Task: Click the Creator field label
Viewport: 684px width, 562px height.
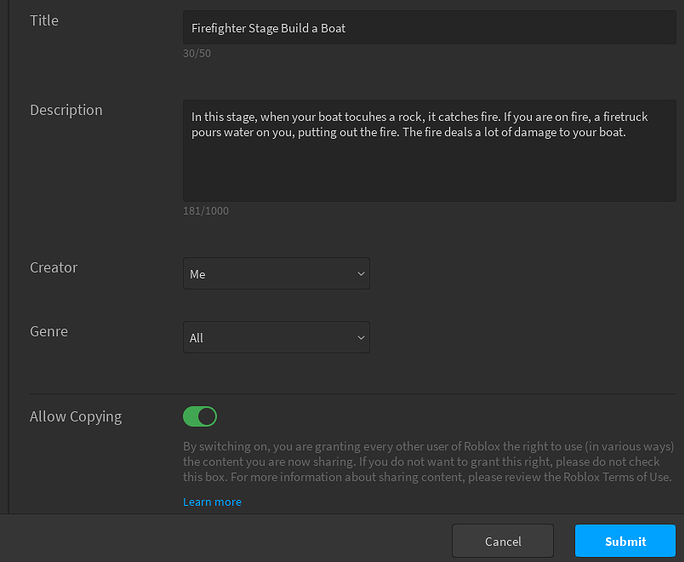Action: (x=54, y=268)
